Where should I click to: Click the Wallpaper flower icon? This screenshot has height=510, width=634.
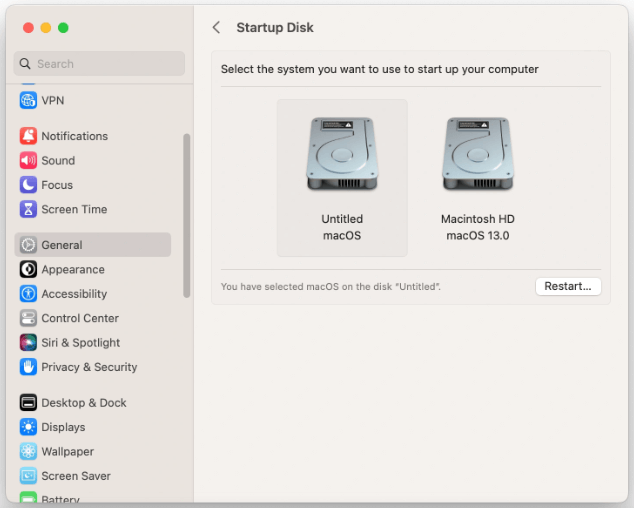coord(28,451)
